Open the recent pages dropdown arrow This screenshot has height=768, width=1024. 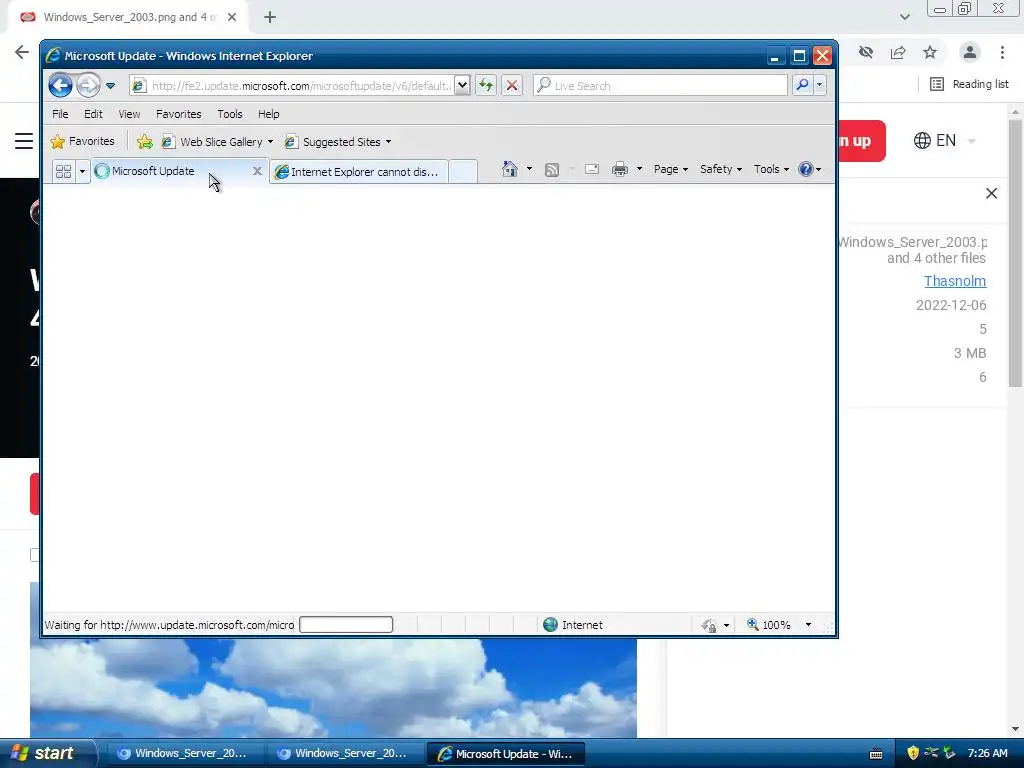coord(110,86)
